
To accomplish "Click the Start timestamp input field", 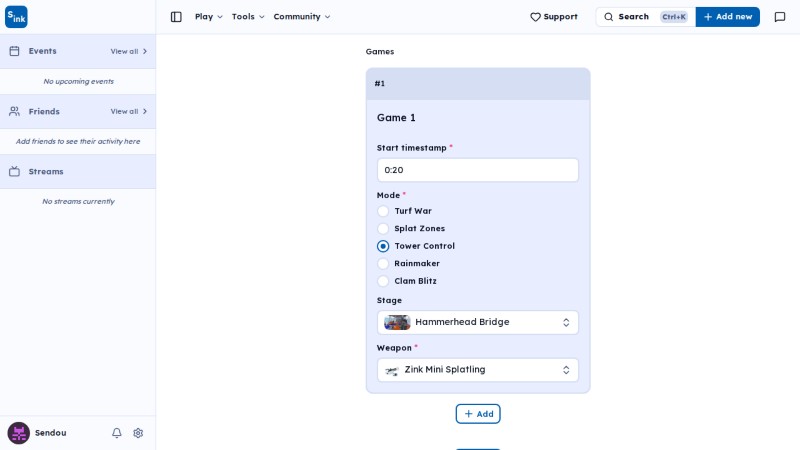I will pos(478,170).
